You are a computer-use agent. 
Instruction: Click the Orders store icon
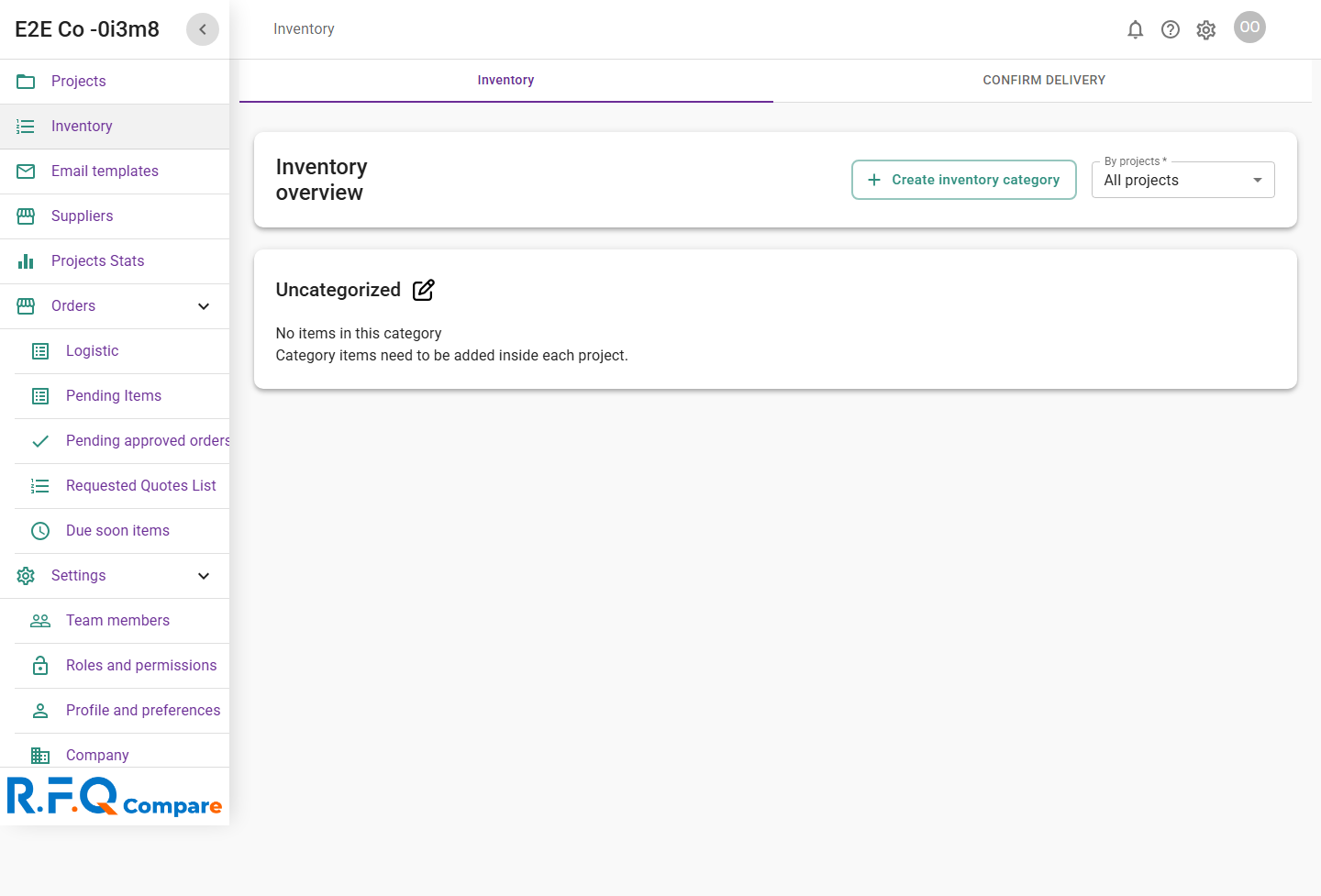click(x=26, y=306)
